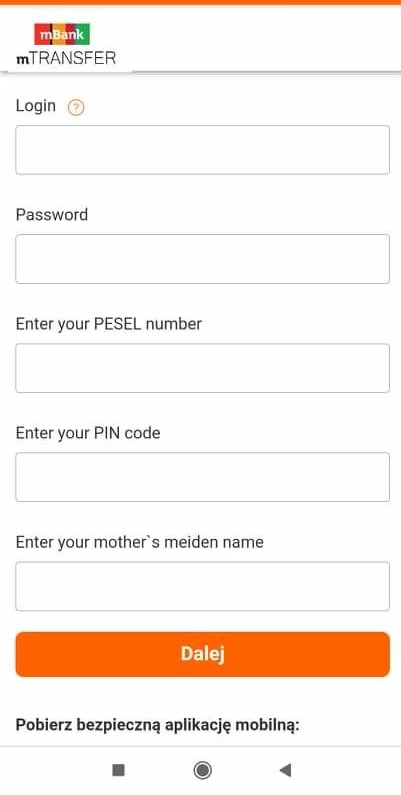Click the "Pobierz bezpieczną aplikację mobilną" heading
Image resolution: width=401 pixels, height=795 pixels.
tap(158, 725)
